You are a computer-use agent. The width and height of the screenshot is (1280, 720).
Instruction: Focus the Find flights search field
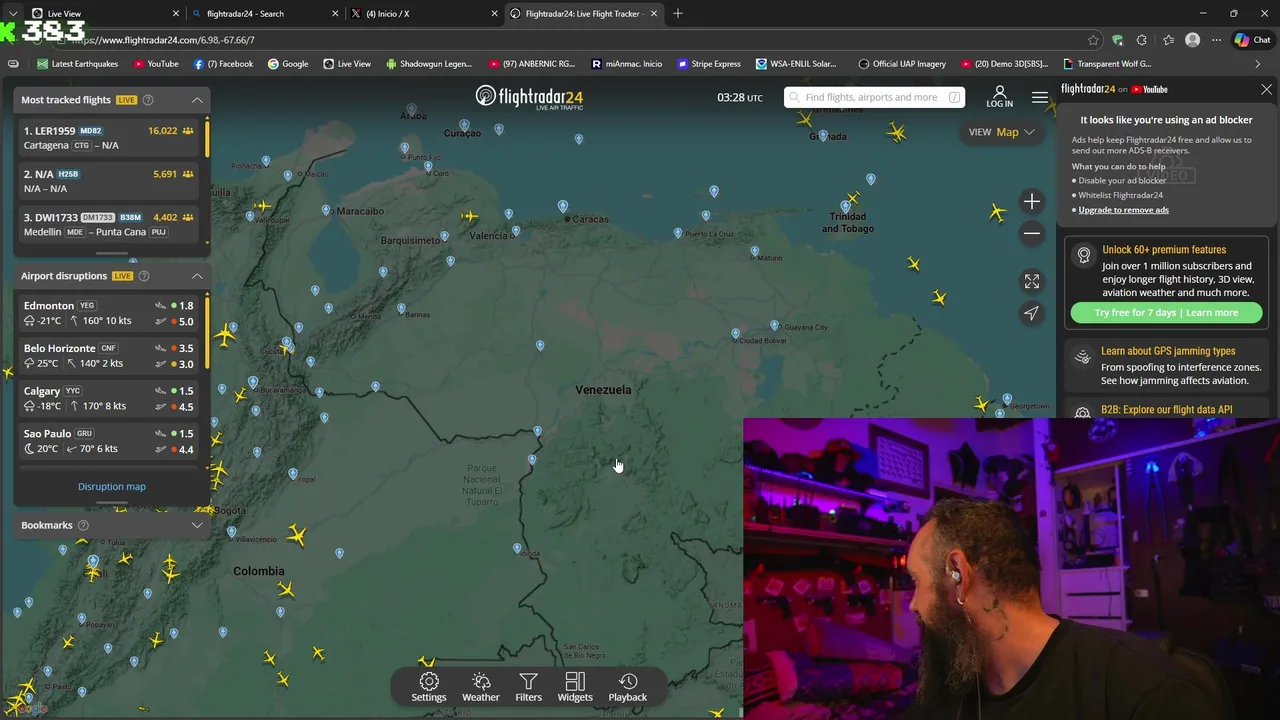point(874,97)
